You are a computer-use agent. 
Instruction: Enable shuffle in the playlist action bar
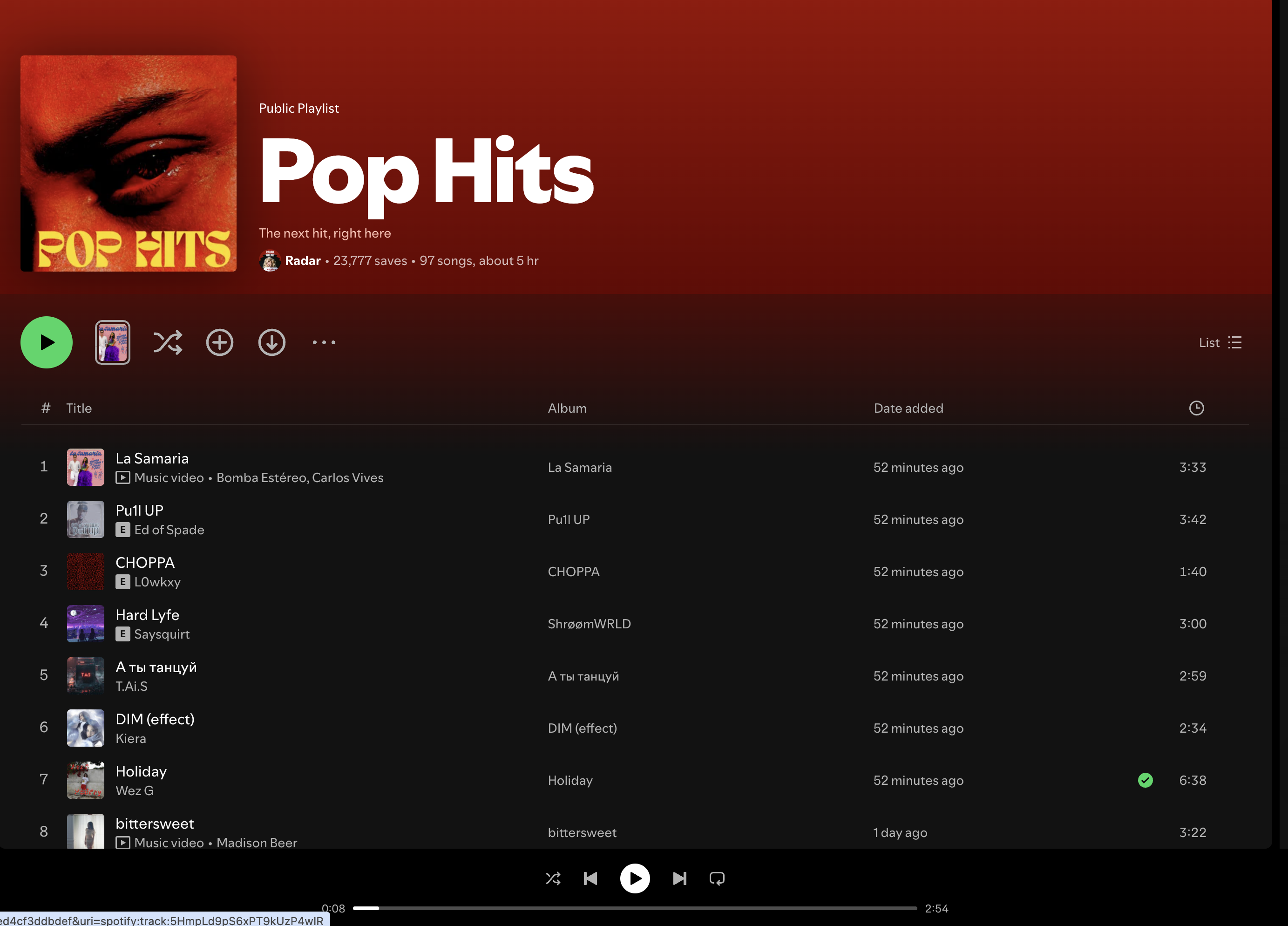click(x=168, y=342)
